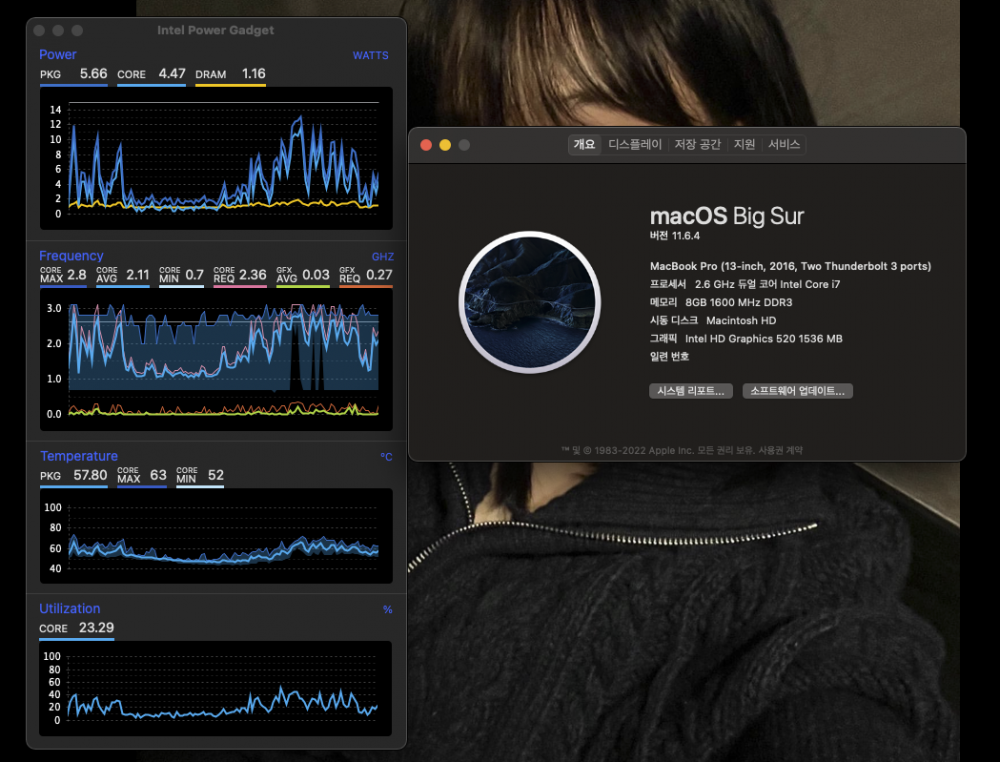1000x762 pixels.
Task: Click the 시동 디스크 Macintosh HD line
Action: (712, 321)
